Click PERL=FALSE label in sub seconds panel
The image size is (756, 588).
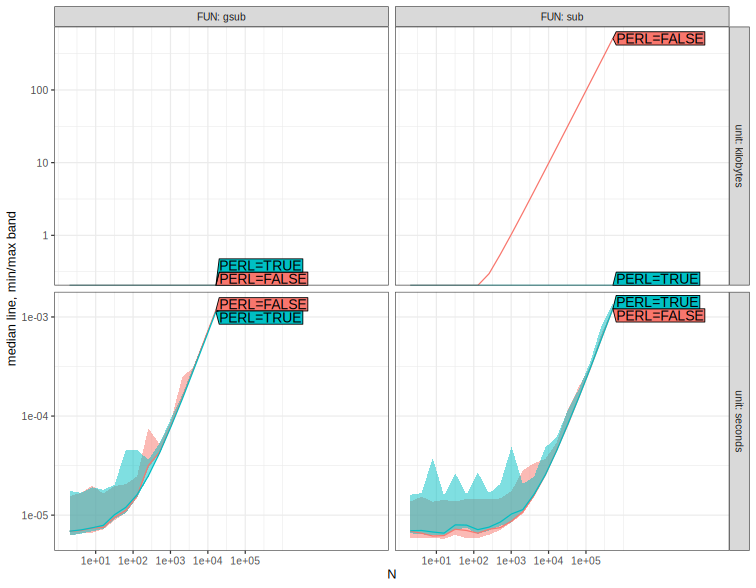point(660,316)
